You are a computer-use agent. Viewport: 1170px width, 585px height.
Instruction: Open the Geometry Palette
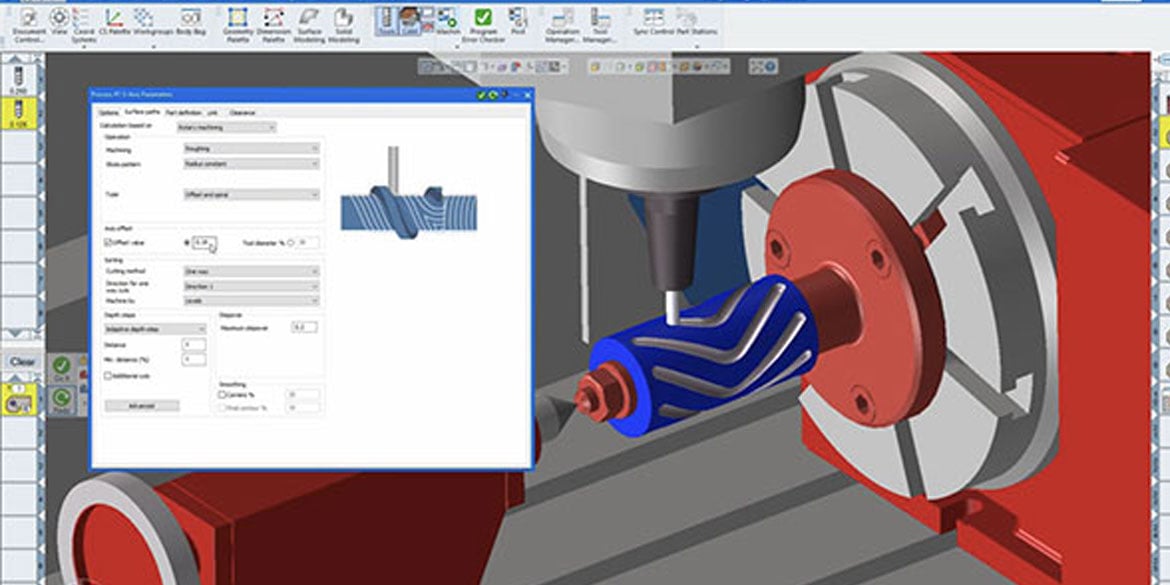[x=237, y=24]
